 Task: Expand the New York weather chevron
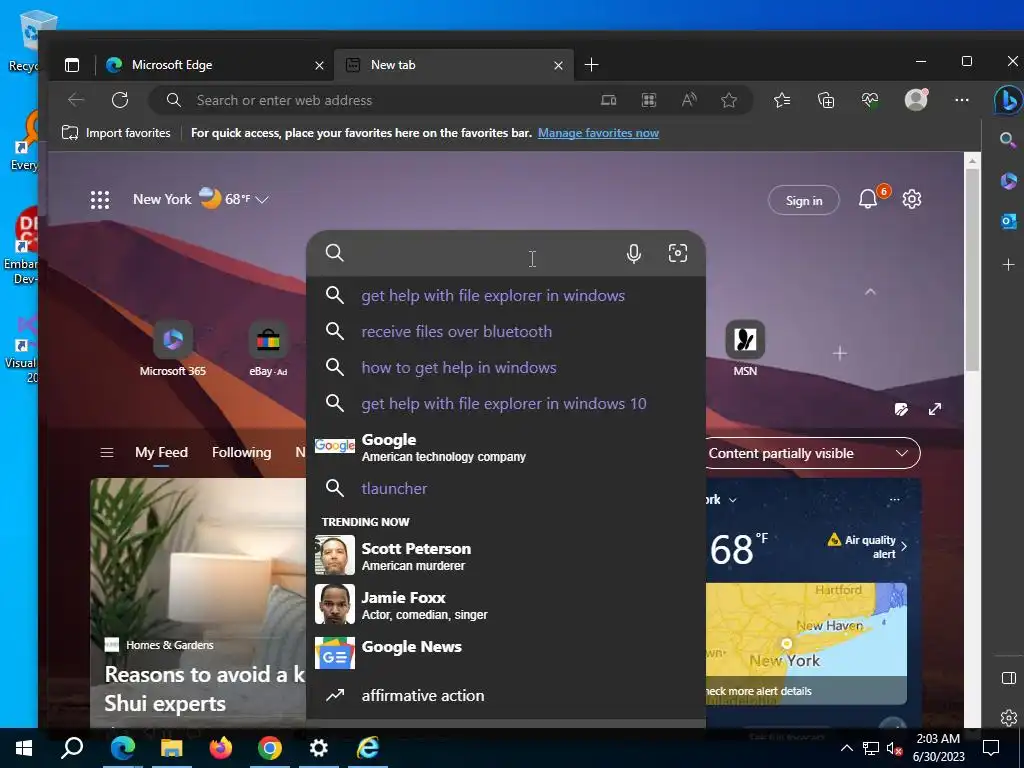(x=263, y=200)
